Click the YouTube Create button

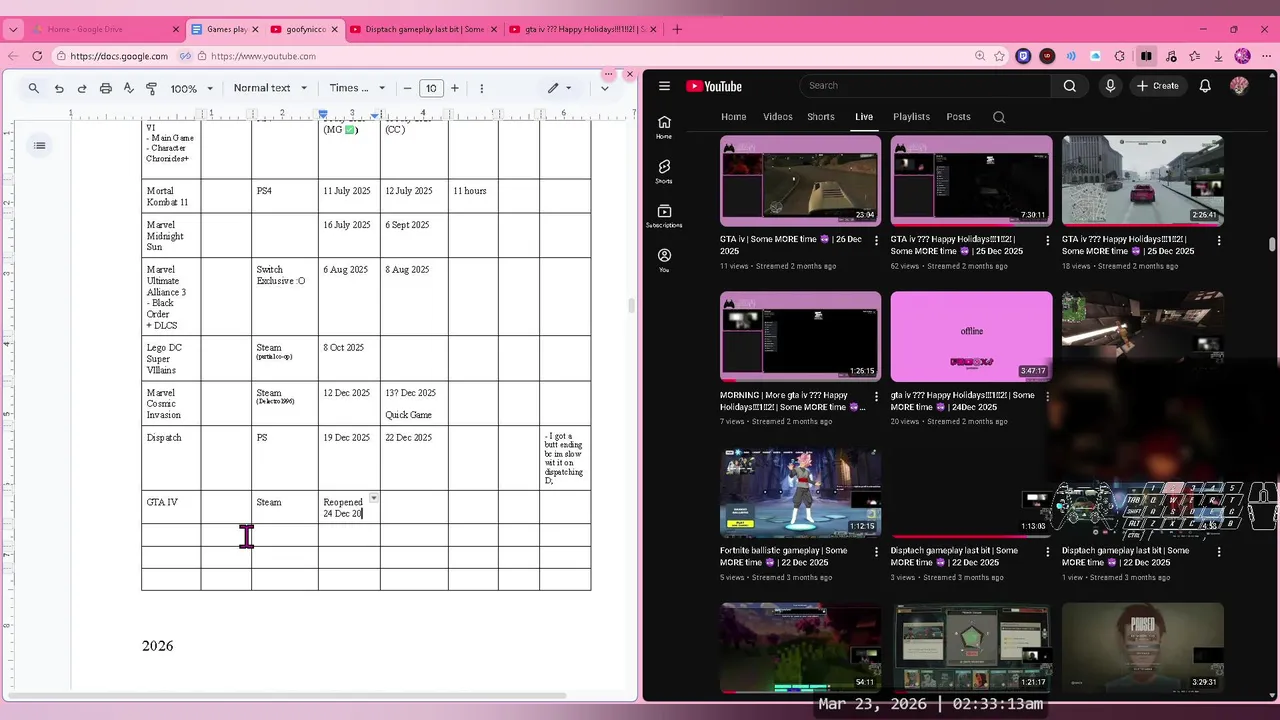click(x=1157, y=86)
